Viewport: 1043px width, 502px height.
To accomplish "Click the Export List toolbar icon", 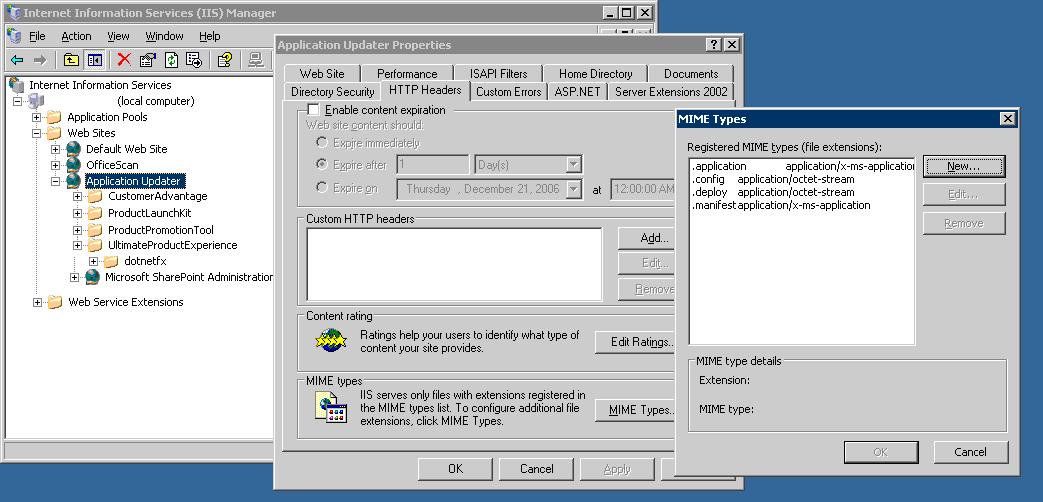I will point(194,61).
